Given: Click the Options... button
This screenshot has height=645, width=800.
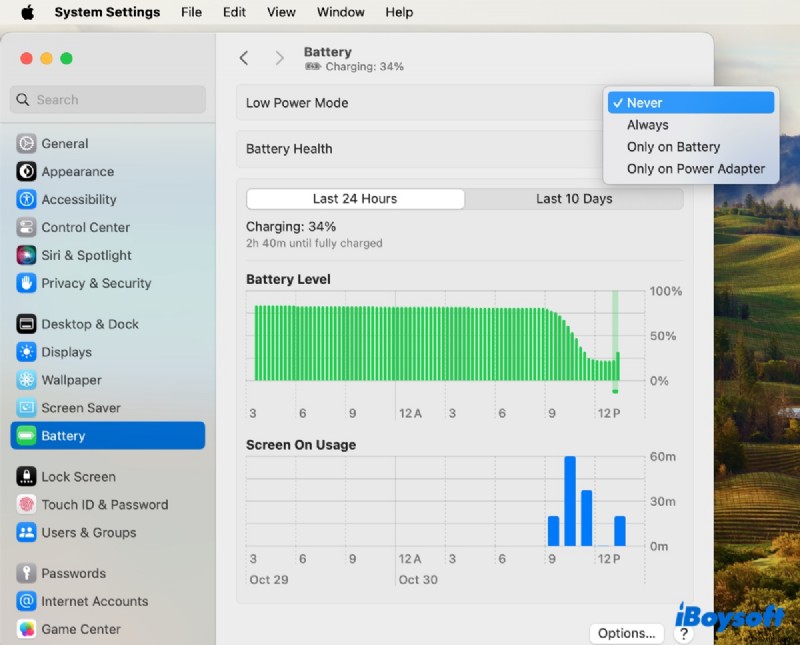Looking at the screenshot, I should click(x=627, y=633).
